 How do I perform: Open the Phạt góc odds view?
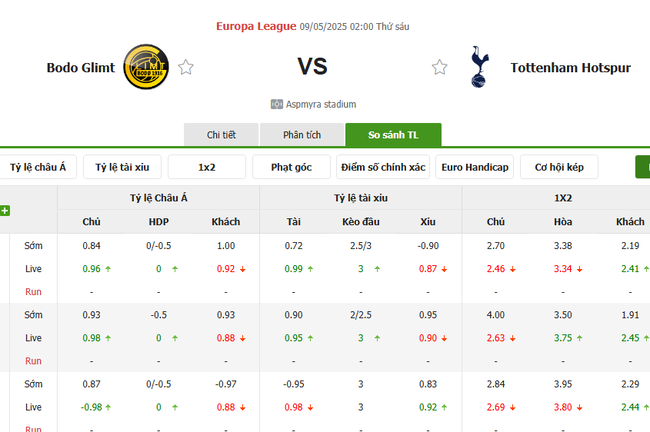pyautogui.click(x=292, y=167)
